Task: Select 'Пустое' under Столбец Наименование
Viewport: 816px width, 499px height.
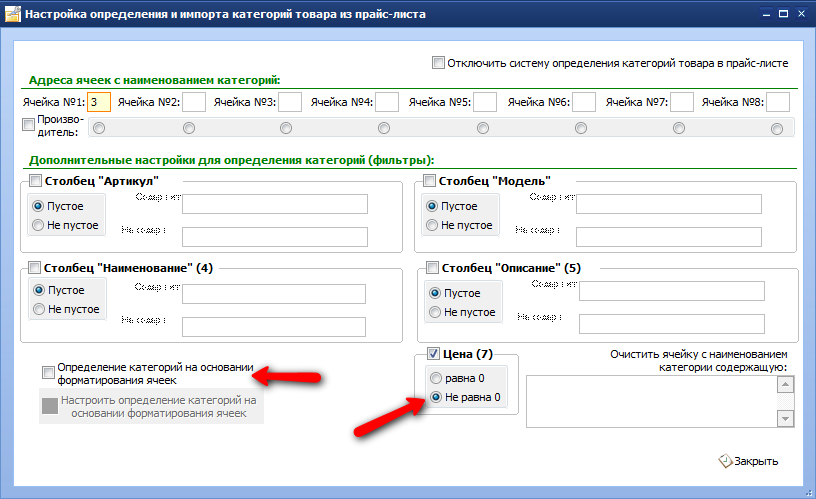Action: pyautogui.click(x=39, y=290)
